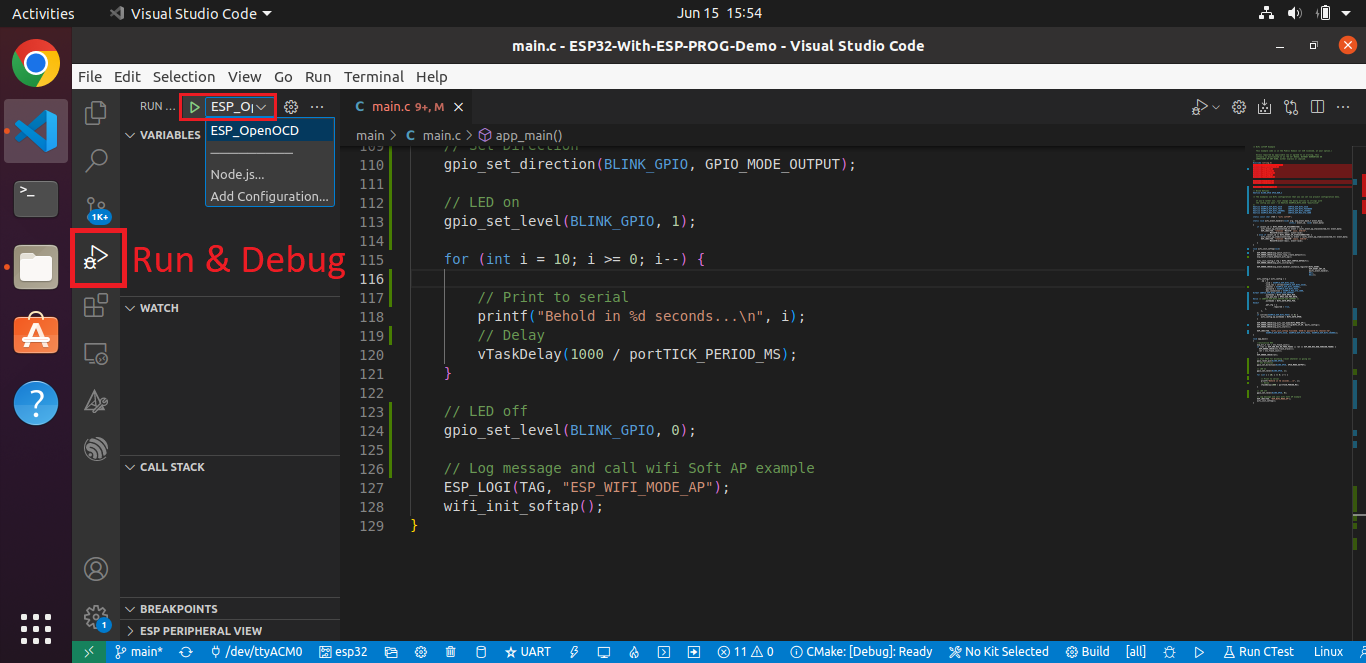Click the [all] build target in the status bar

(x=1136, y=652)
